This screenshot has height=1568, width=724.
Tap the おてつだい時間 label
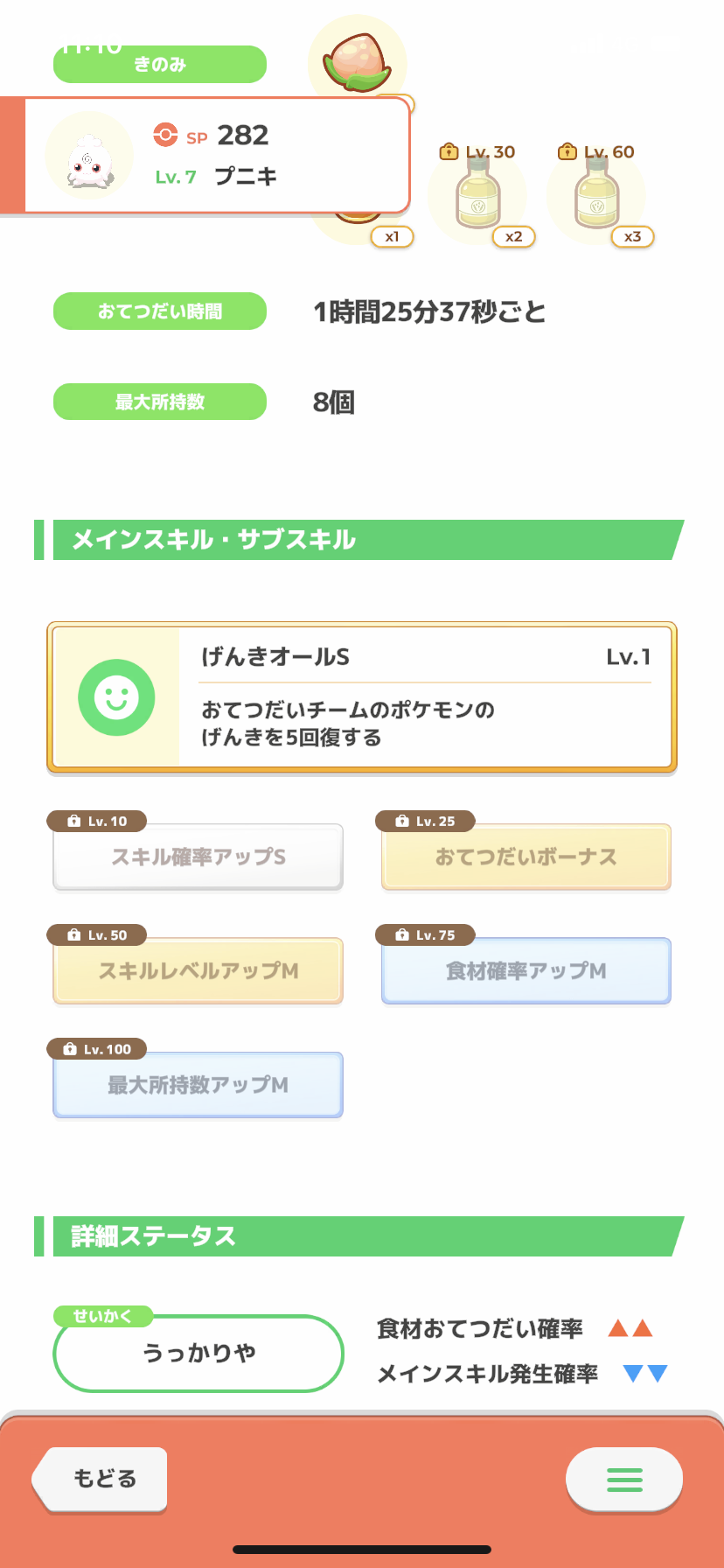coord(160,311)
